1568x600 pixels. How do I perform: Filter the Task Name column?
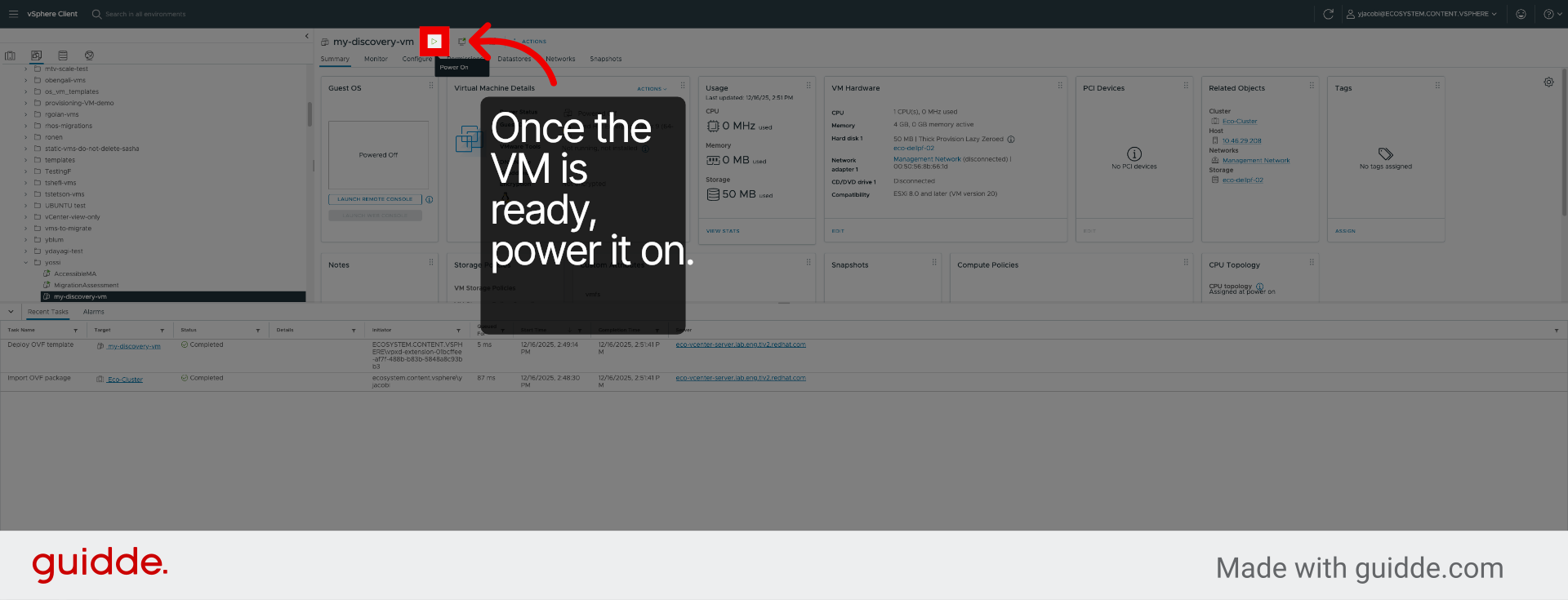click(x=75, y=331)
